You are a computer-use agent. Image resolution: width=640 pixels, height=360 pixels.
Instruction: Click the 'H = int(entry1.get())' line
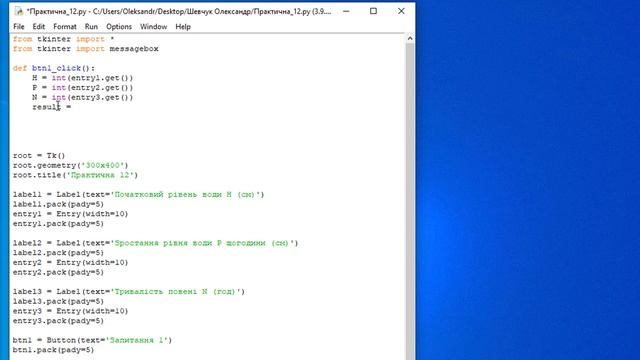click(x=83, y=78)
